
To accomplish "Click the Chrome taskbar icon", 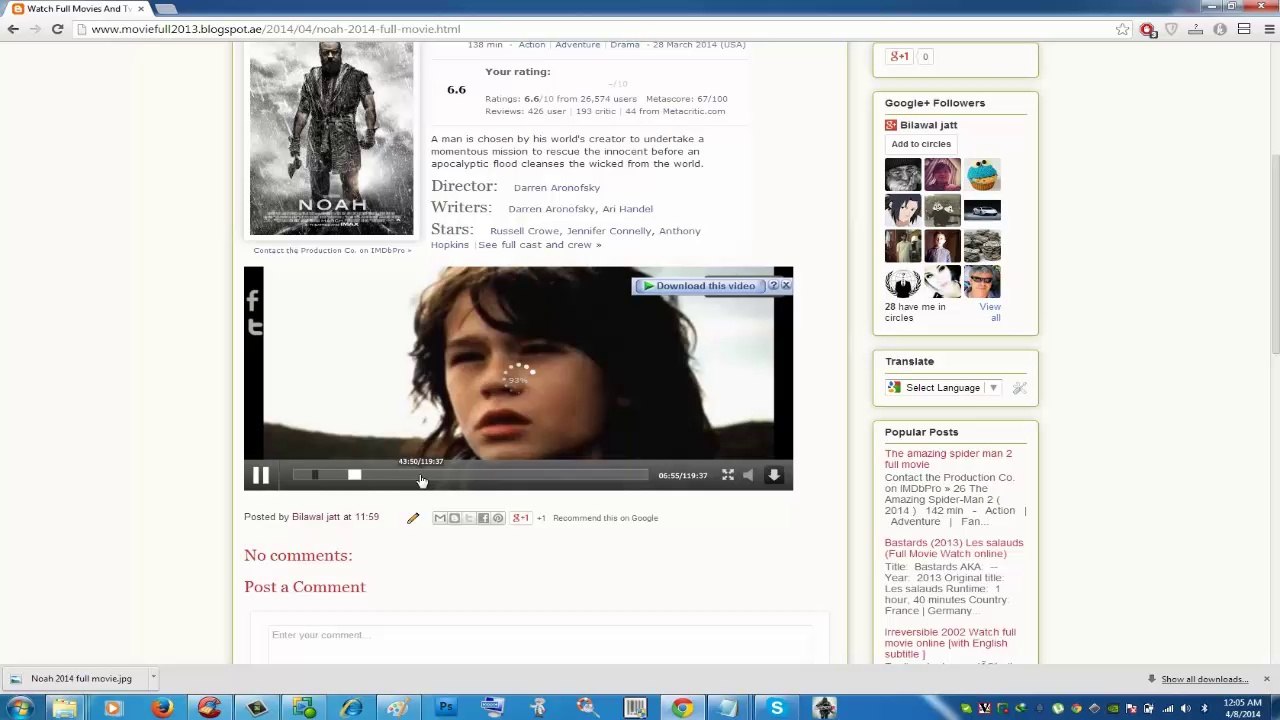I will click(x=682, y=709).
